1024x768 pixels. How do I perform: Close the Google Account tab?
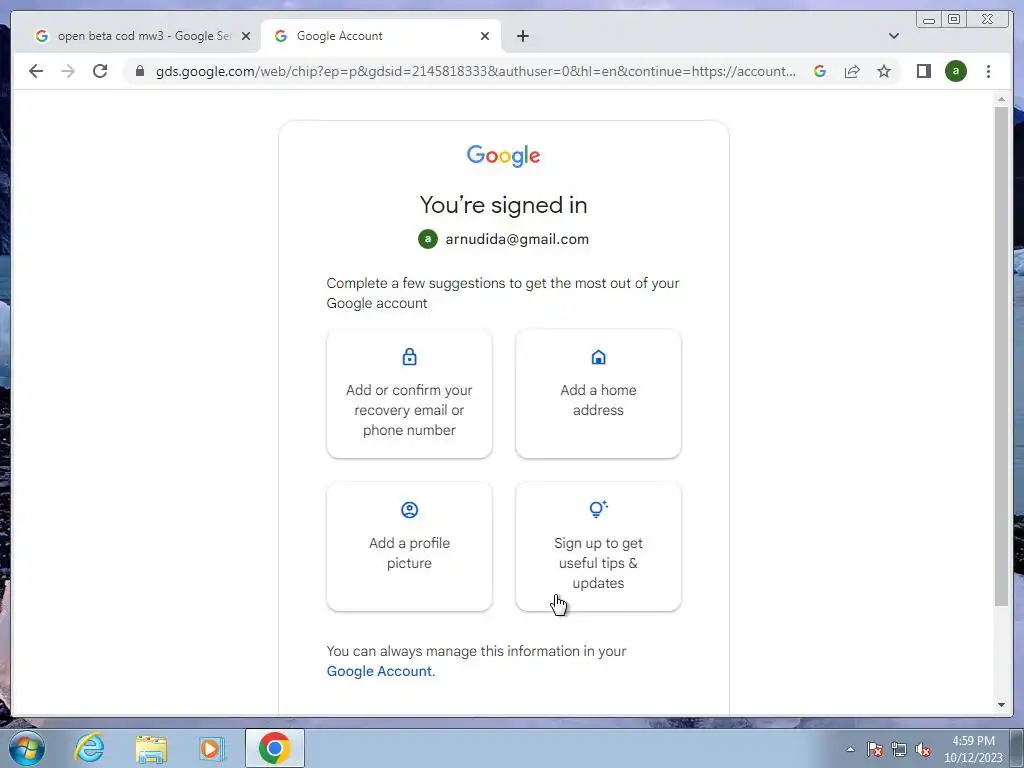(485, 36)
